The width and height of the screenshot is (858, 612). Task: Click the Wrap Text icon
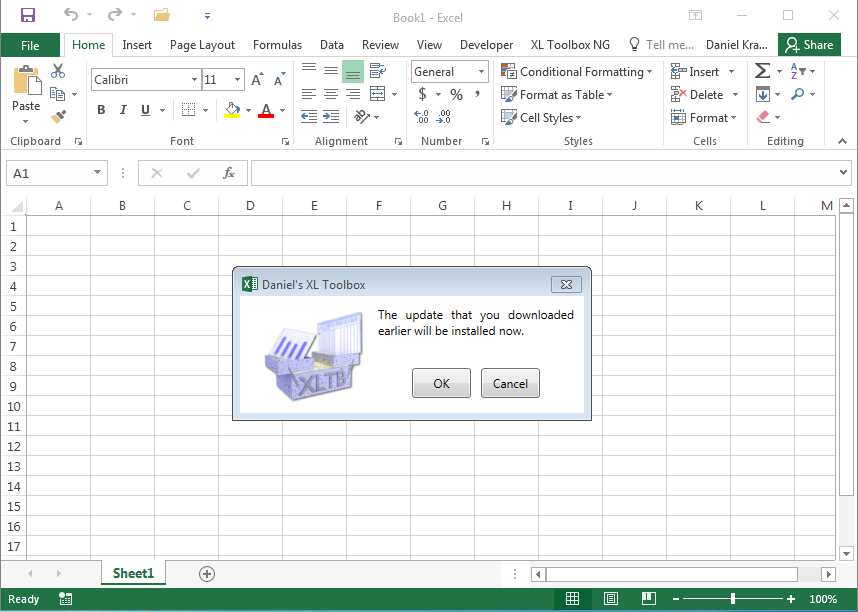click(378, 71)
